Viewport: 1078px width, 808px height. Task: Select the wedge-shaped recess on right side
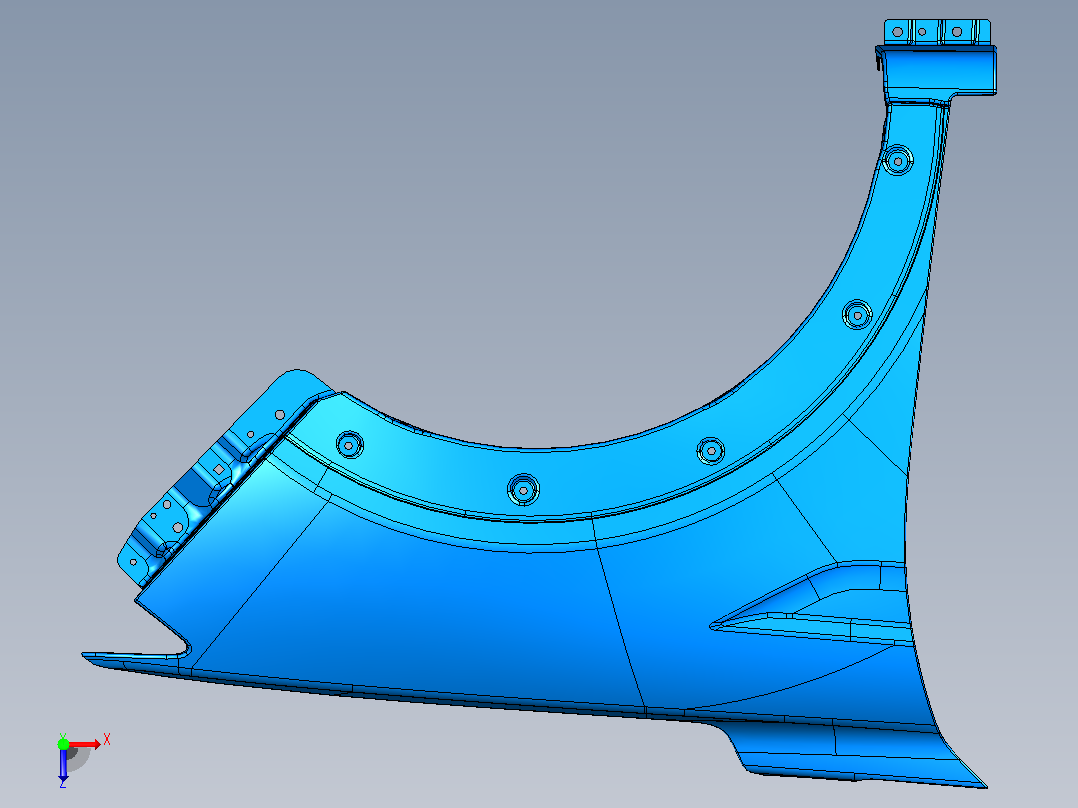(811, 604)
